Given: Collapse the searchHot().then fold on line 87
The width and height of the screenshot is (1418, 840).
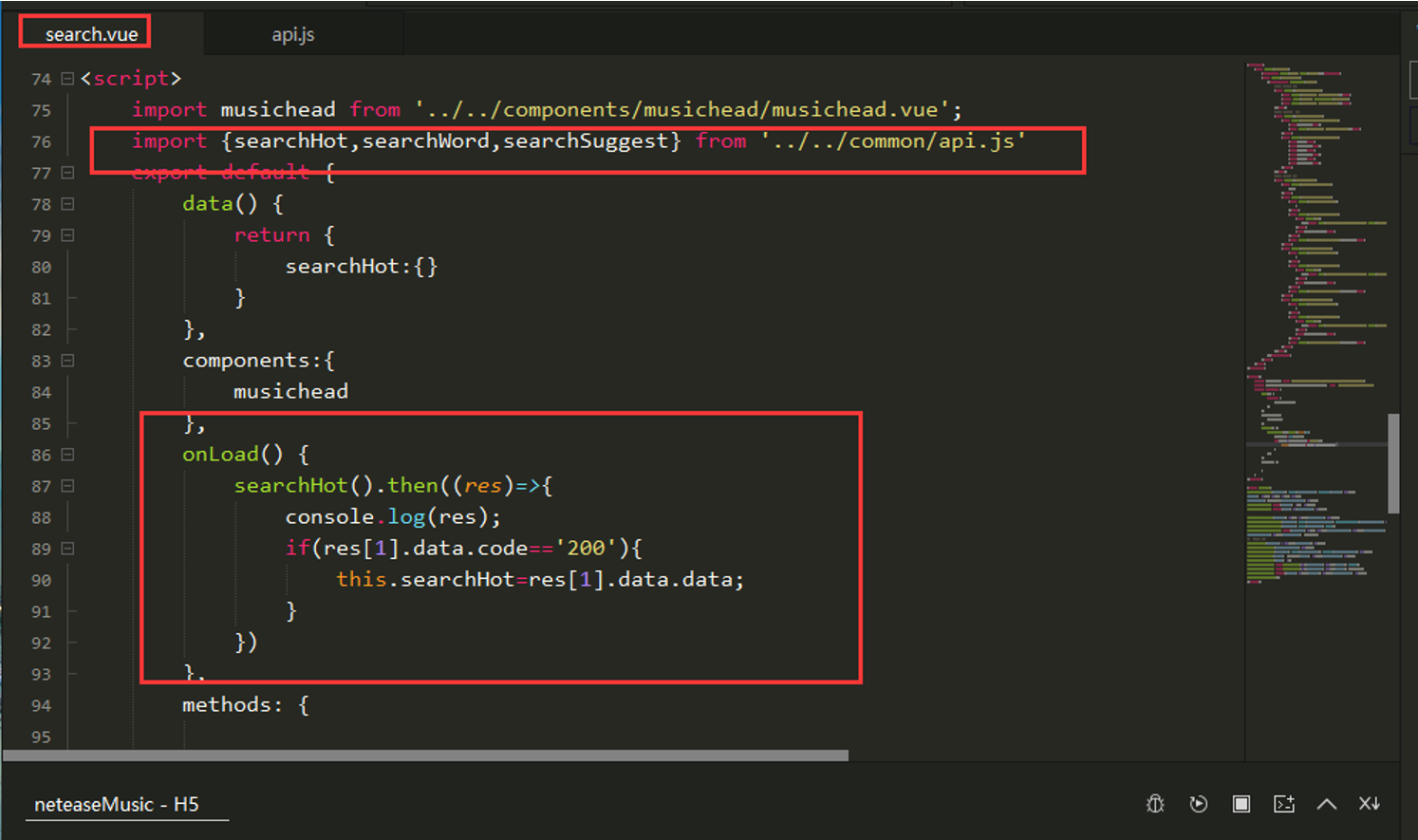Looking at the screenshot, I should 67,486.
